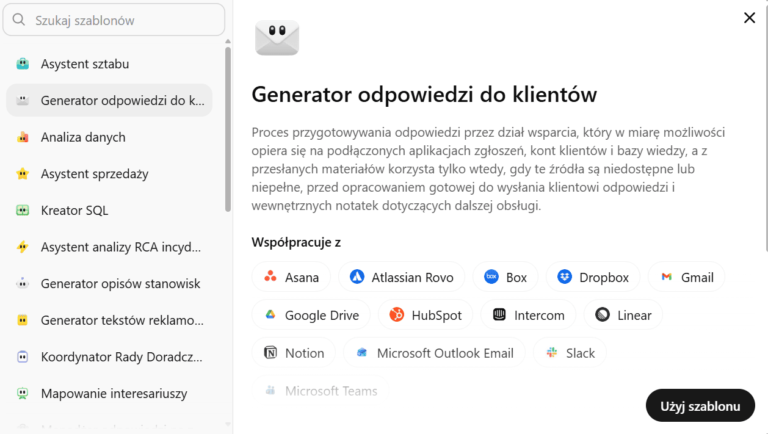
Task: Open the Kreator SQL template
Action: (109, 210)
